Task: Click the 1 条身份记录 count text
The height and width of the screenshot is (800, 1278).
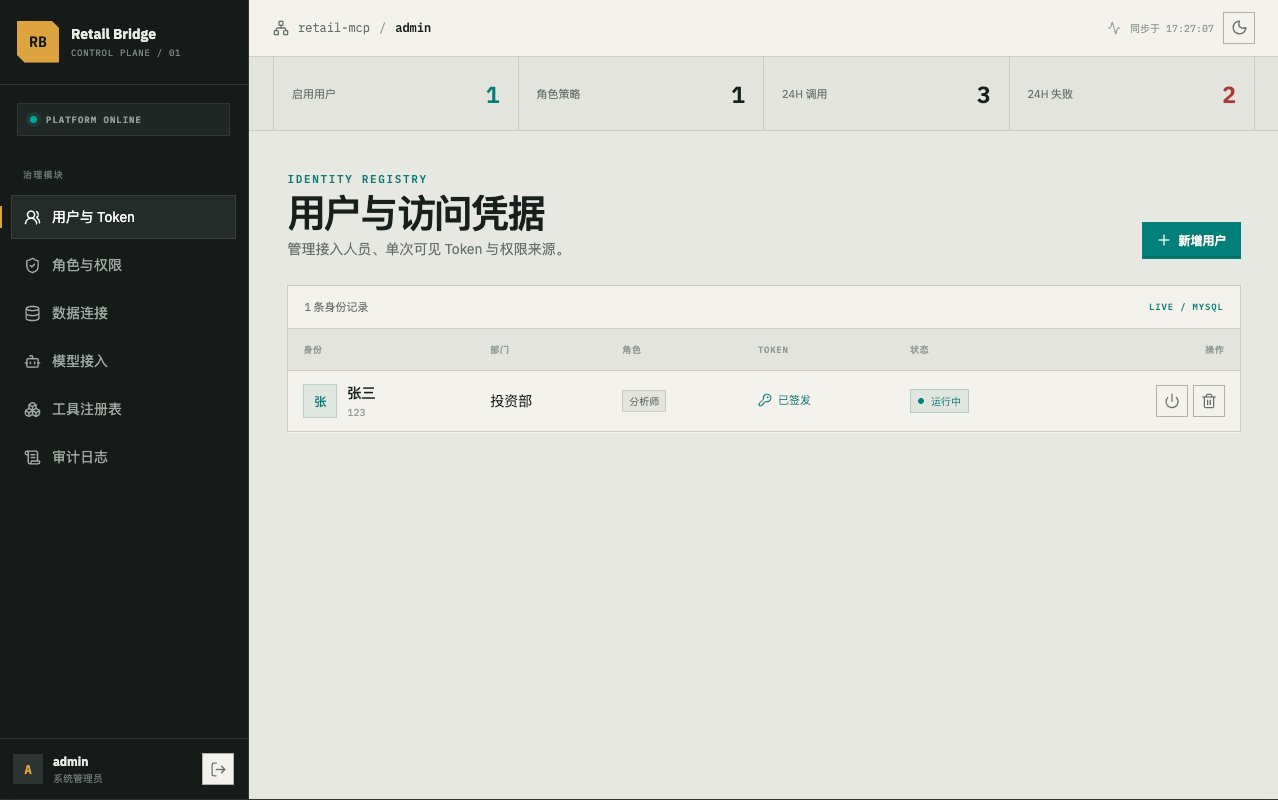Action: coord(336,307)
